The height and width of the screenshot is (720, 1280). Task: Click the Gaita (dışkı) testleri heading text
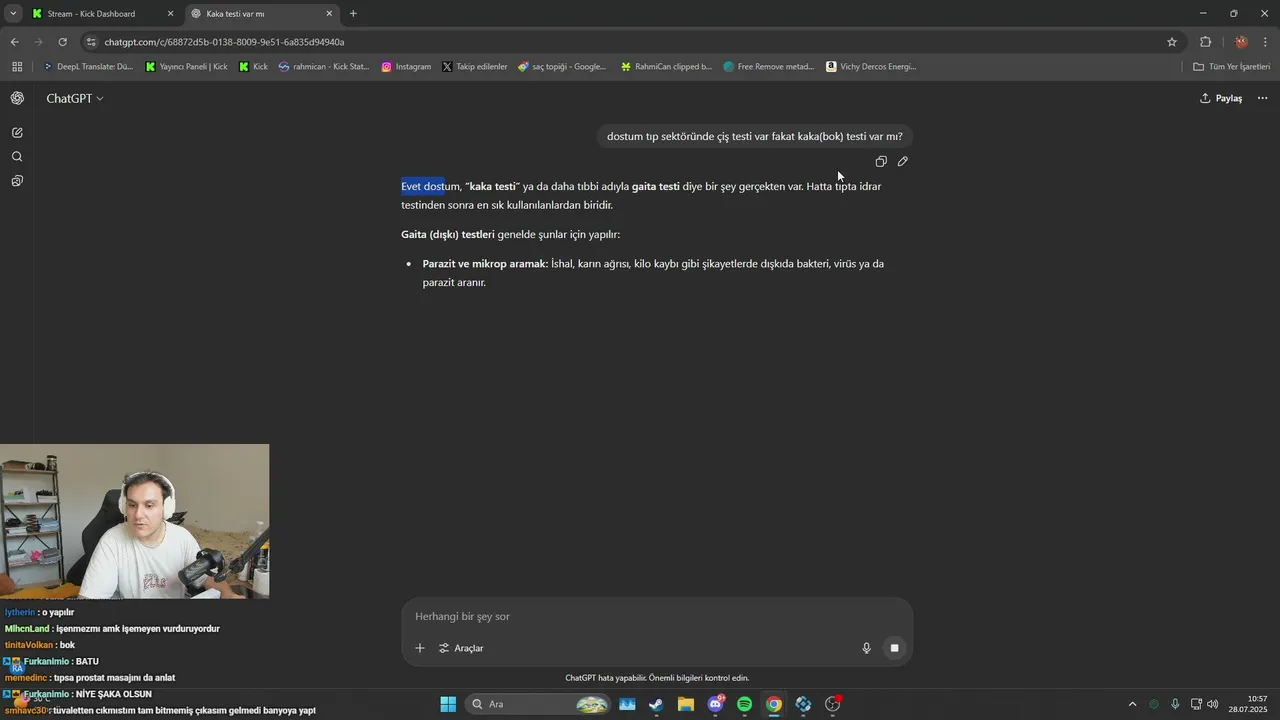[448, 234]
